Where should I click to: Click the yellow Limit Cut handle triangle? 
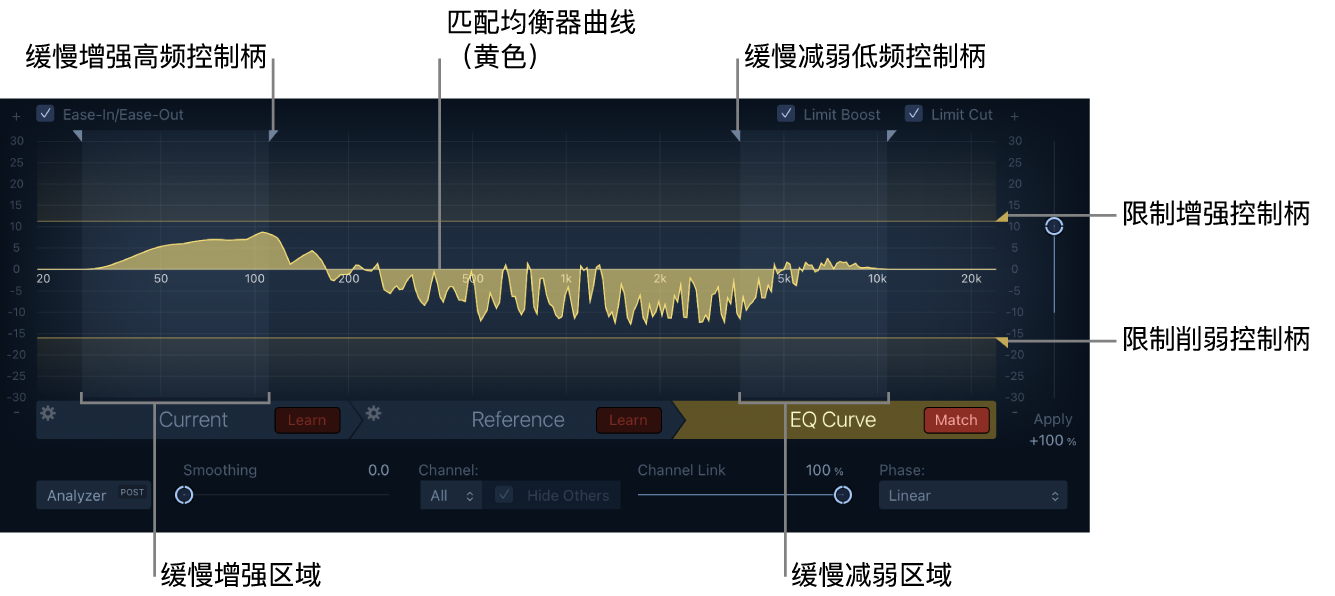1001,343
